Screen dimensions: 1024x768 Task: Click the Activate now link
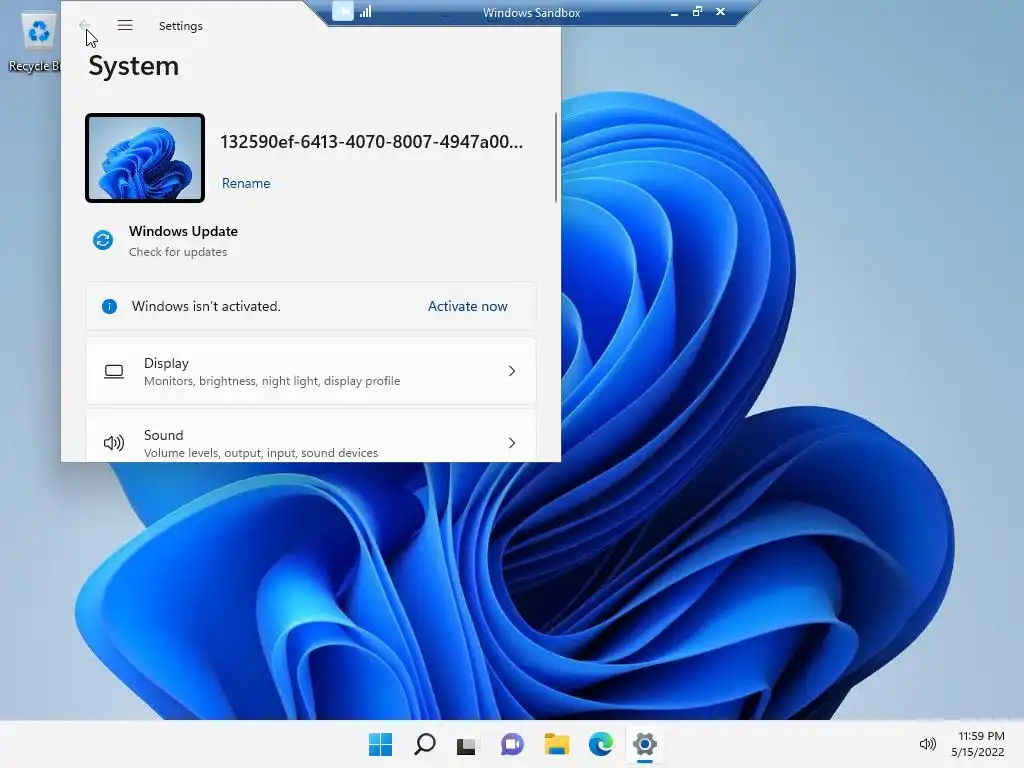[468, 306]
